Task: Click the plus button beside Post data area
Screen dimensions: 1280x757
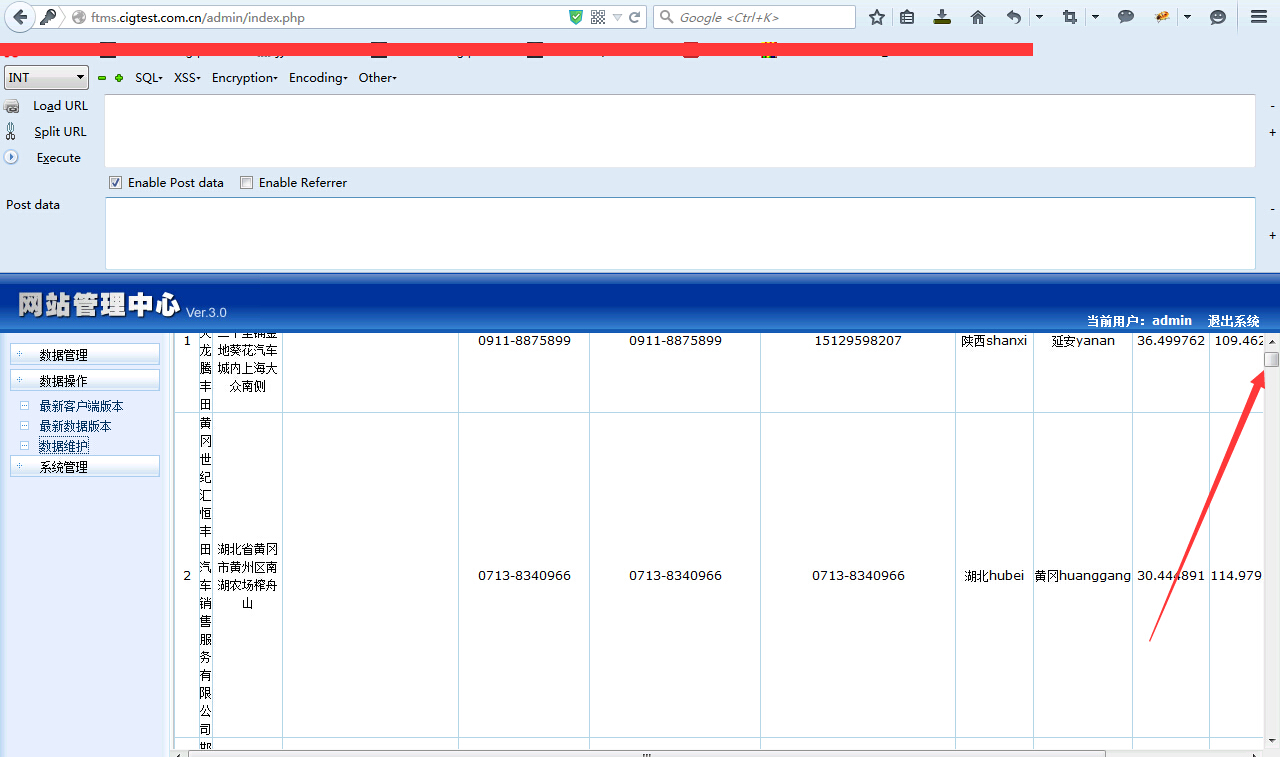Action: 1272,235
